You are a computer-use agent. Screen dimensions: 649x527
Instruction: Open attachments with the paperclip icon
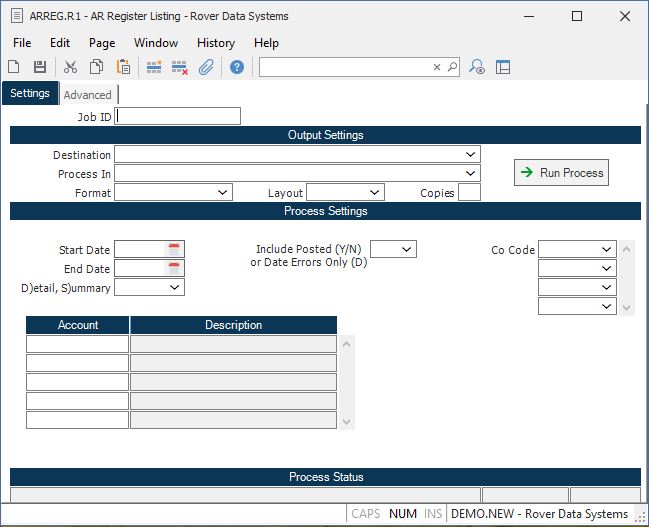(x=206, y=67)
